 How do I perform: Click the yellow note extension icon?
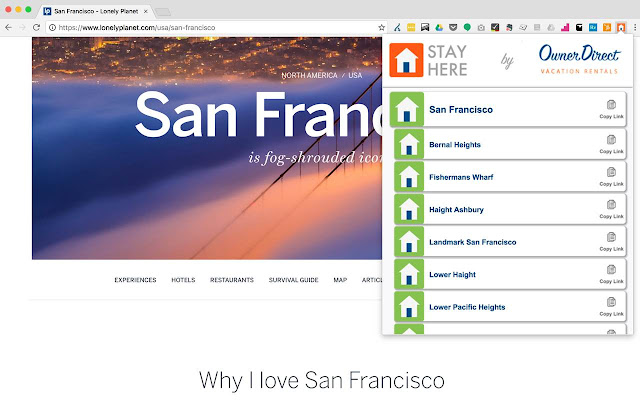(x=411, y=27)
